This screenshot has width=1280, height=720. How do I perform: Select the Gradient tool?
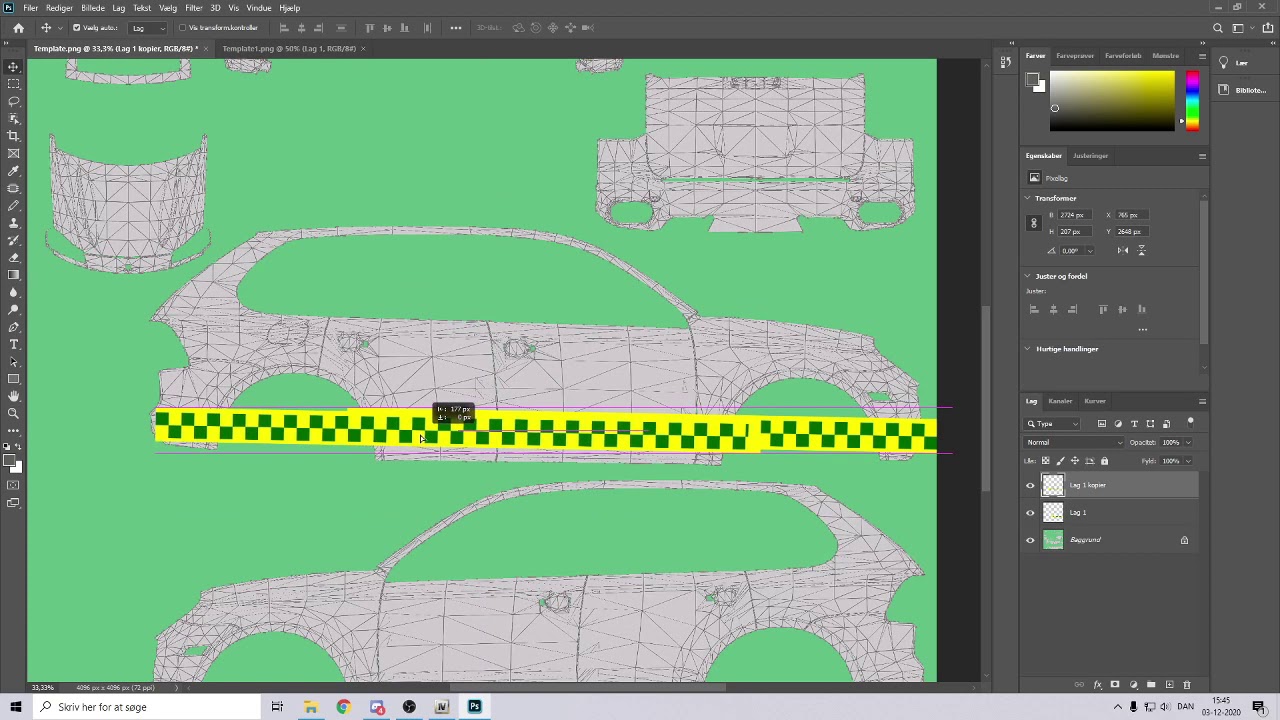pyautogui.click(x=13, y=275)
